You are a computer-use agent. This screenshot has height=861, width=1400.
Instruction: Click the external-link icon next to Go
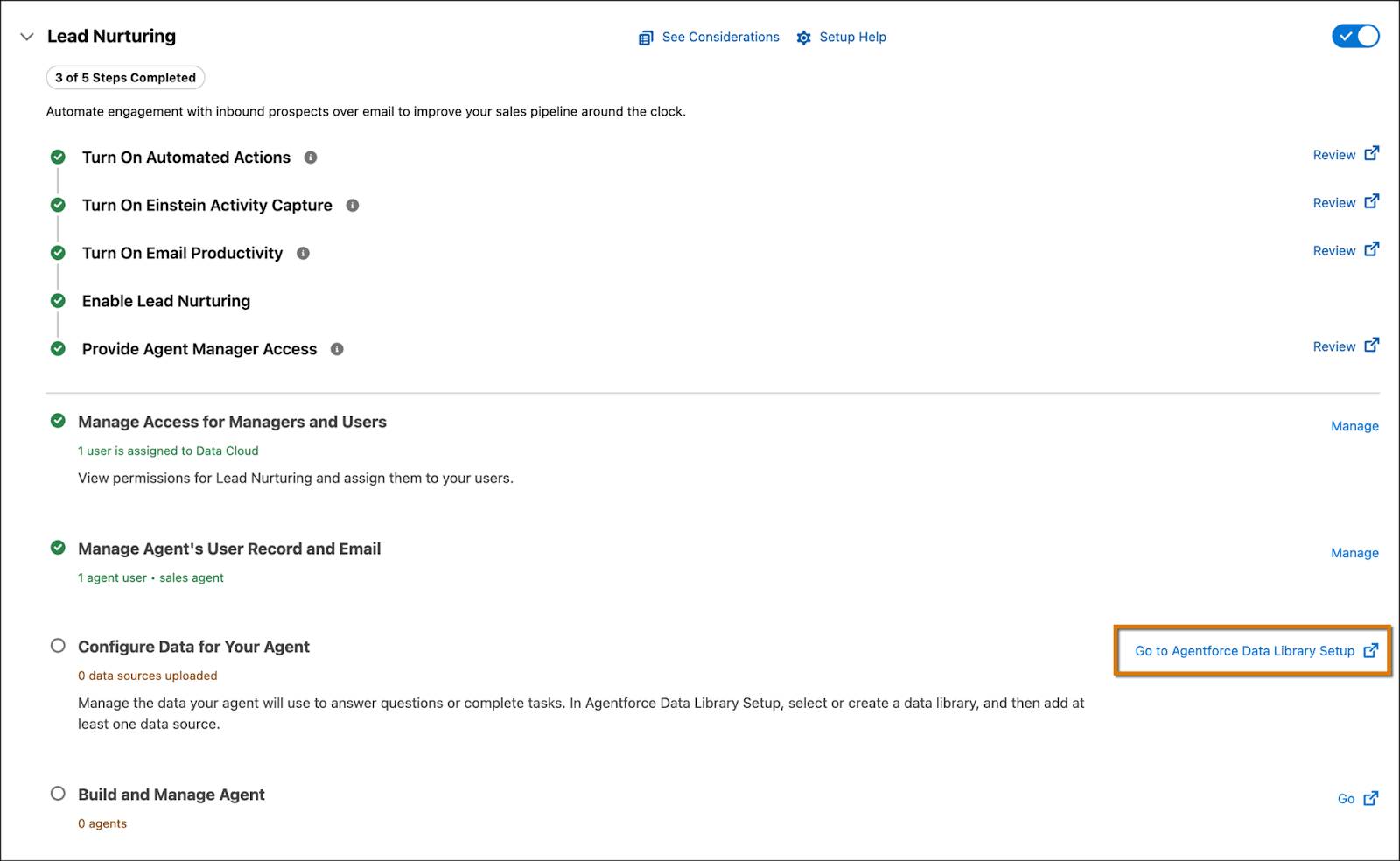1371,798
